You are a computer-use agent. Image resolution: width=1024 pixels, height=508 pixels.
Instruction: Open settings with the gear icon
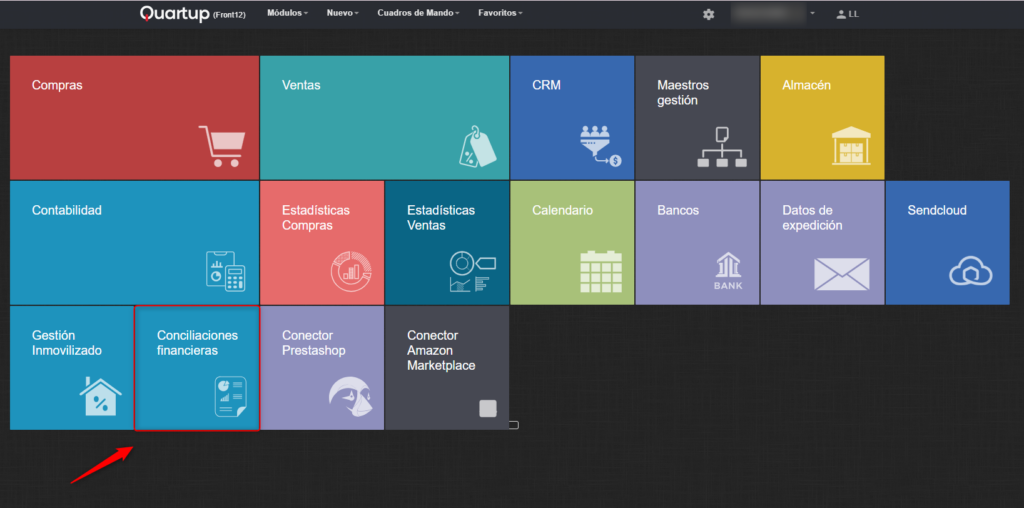click(x=709, y=14)
